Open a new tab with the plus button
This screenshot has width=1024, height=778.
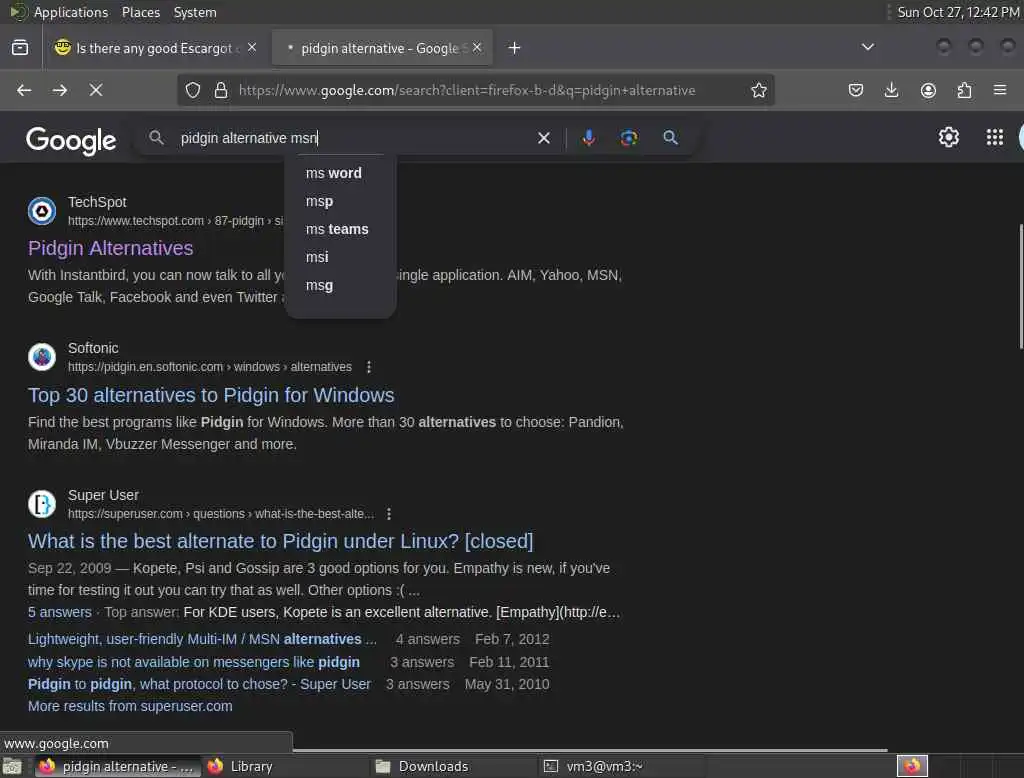515,48
